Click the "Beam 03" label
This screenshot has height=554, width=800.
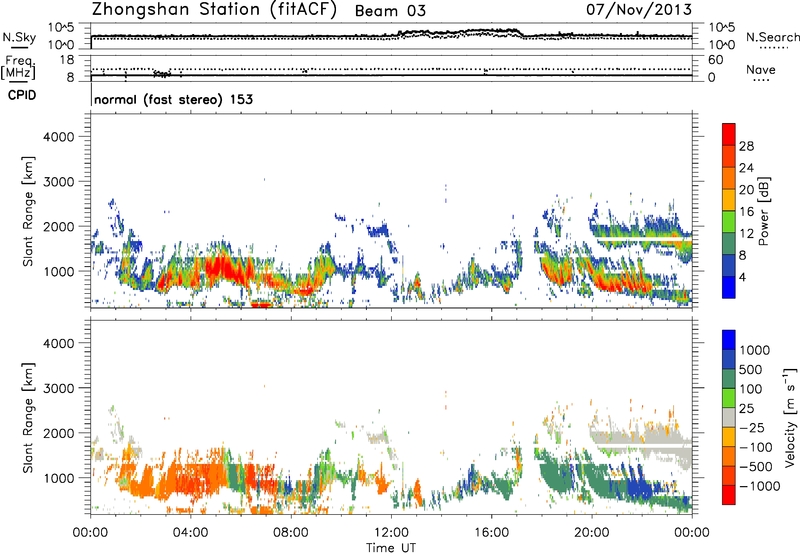(x=390, y=11)
